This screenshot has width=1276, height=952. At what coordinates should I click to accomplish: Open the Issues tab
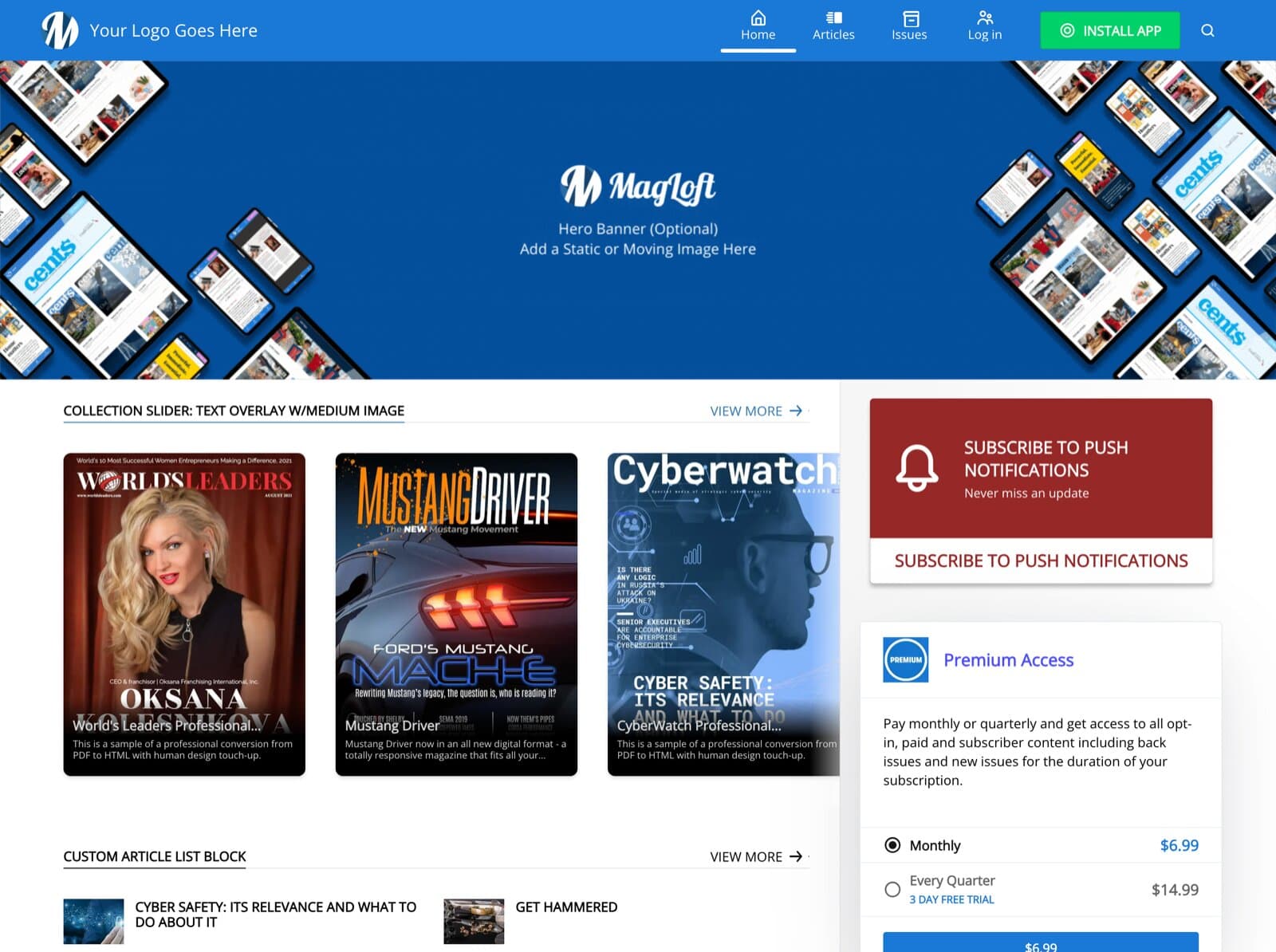909,26
